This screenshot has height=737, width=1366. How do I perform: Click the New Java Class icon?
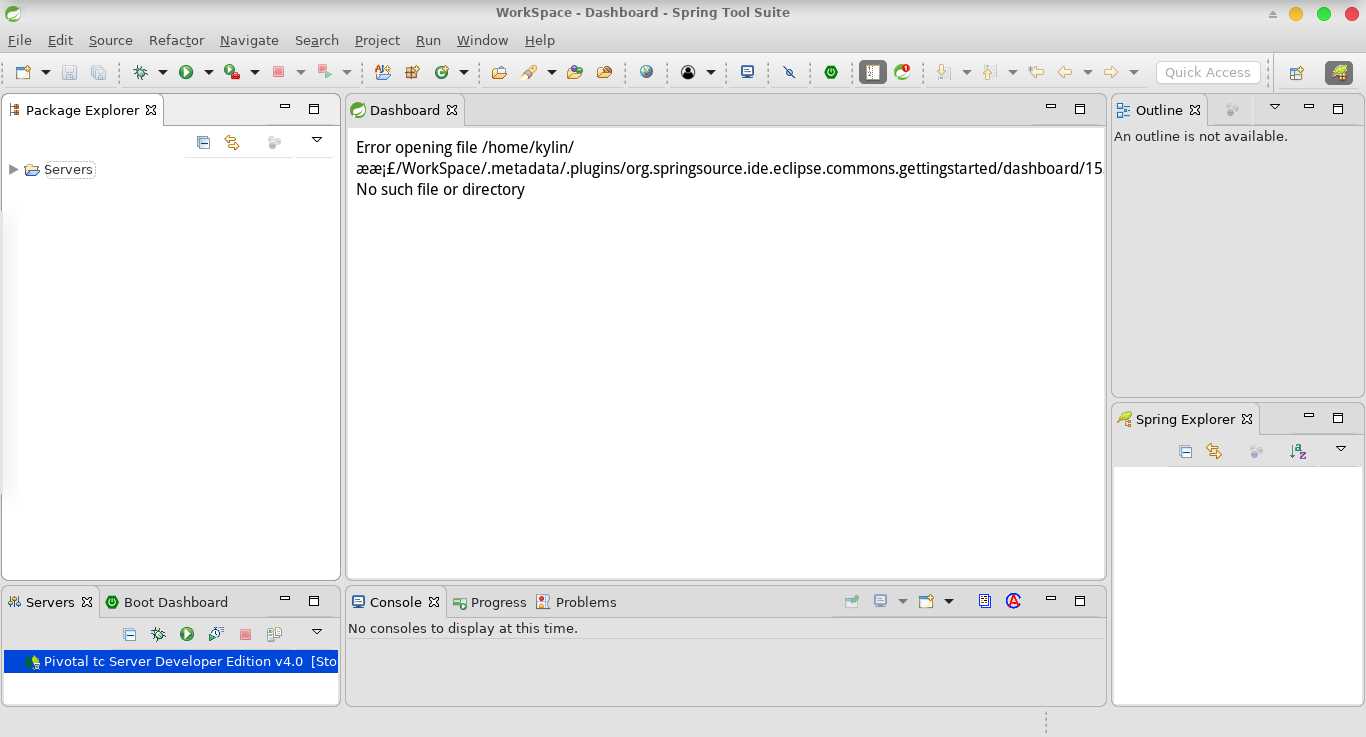point(442,72)
